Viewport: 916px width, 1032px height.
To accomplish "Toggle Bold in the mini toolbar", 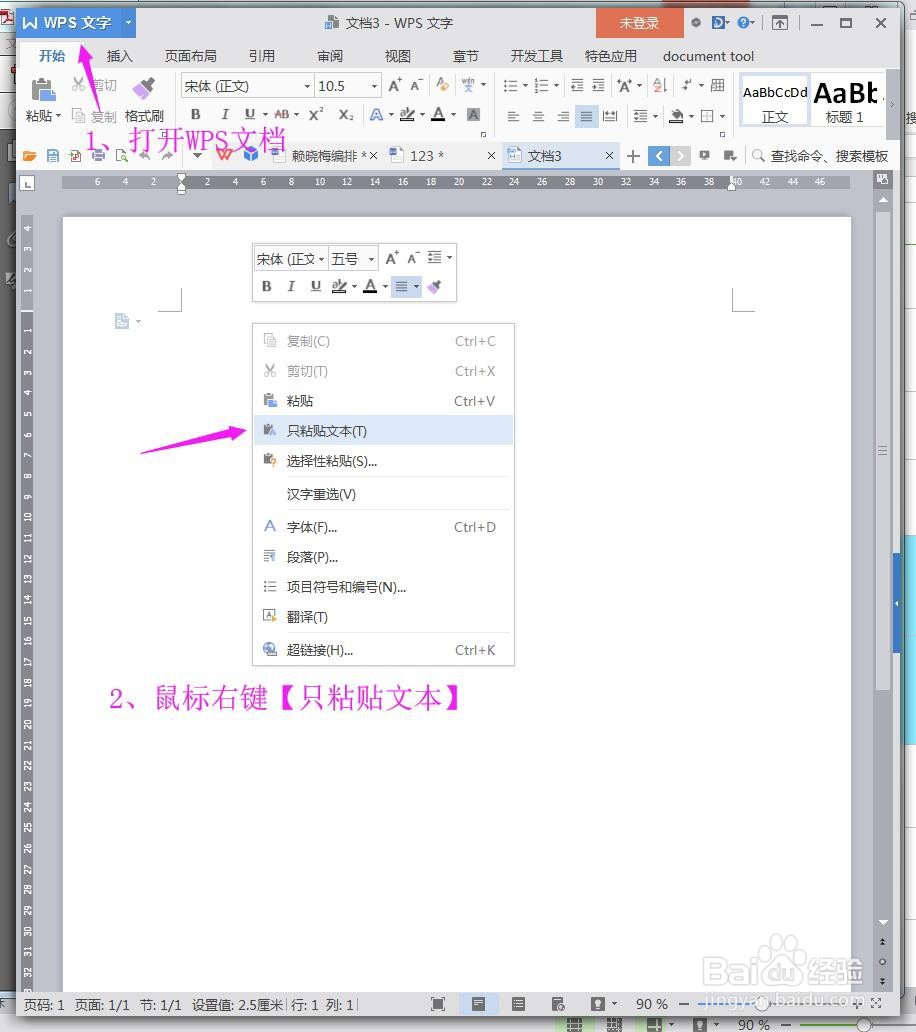I will (267, 286).
